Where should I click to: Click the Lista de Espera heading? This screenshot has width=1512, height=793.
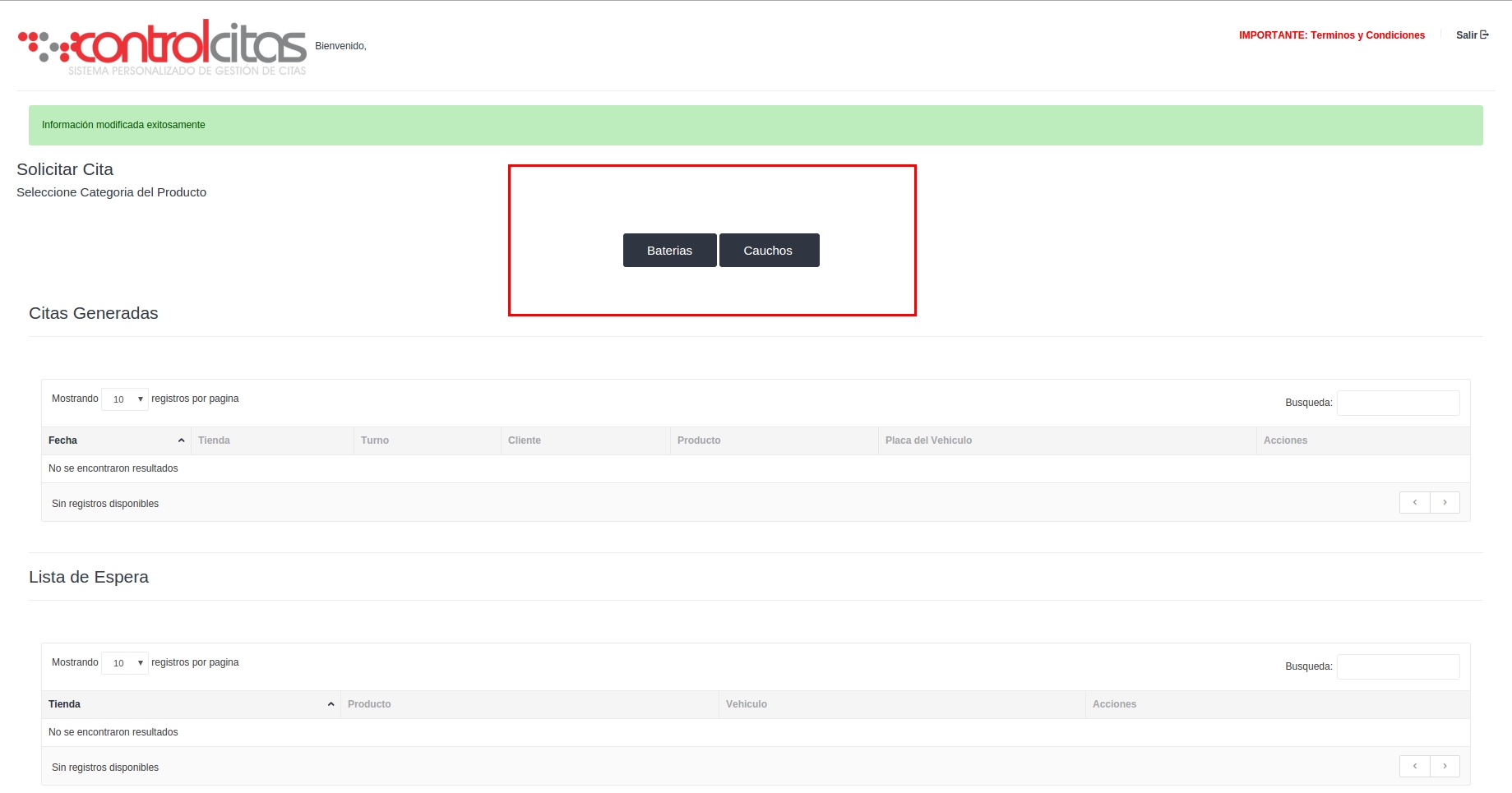click(x=89, y=577)
